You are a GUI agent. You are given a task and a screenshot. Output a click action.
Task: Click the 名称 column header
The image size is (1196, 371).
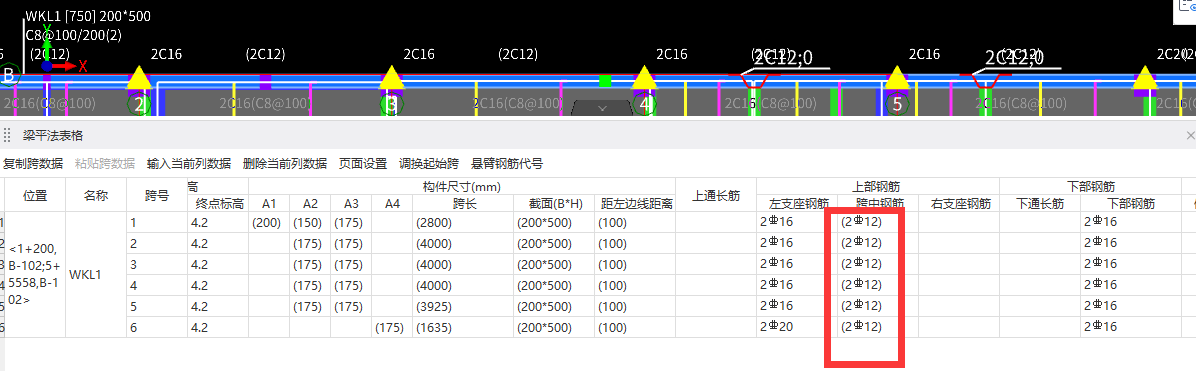96,195
